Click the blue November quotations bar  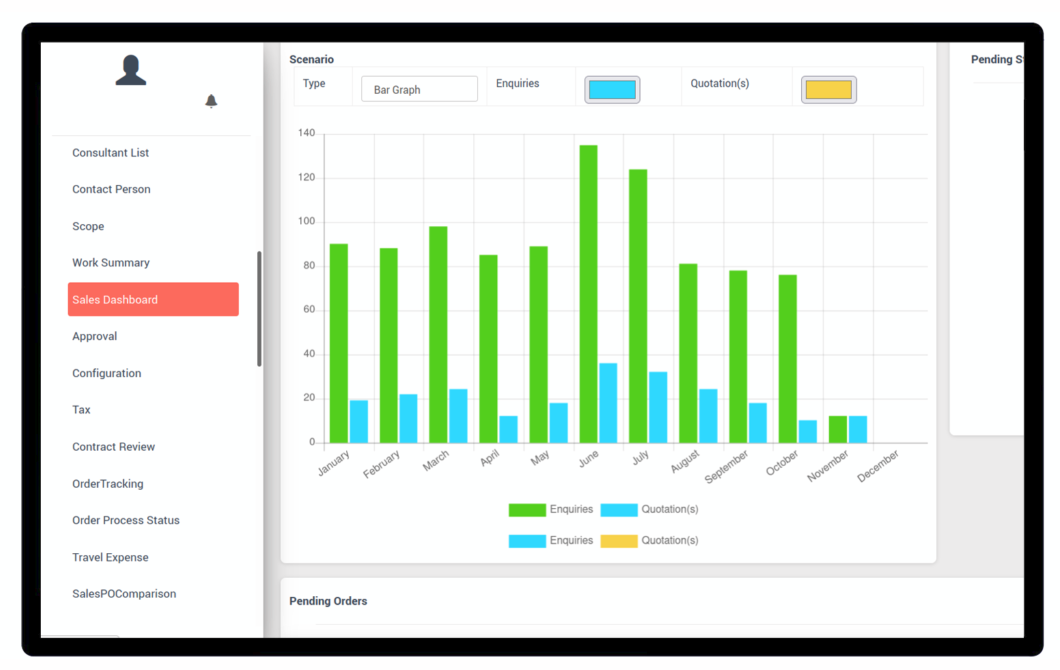pyautogui.click(x=858, y=430)
